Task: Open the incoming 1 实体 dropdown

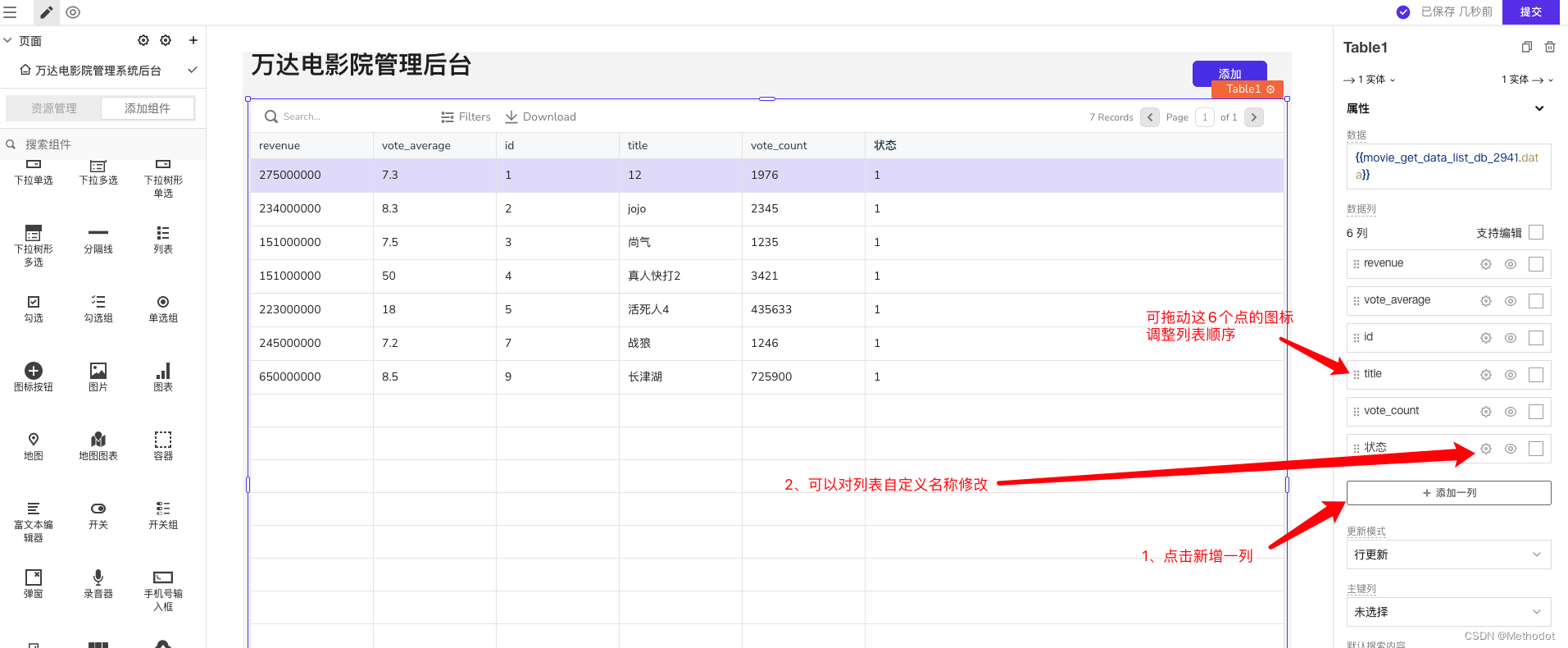Action: [x=1370, y=80]
